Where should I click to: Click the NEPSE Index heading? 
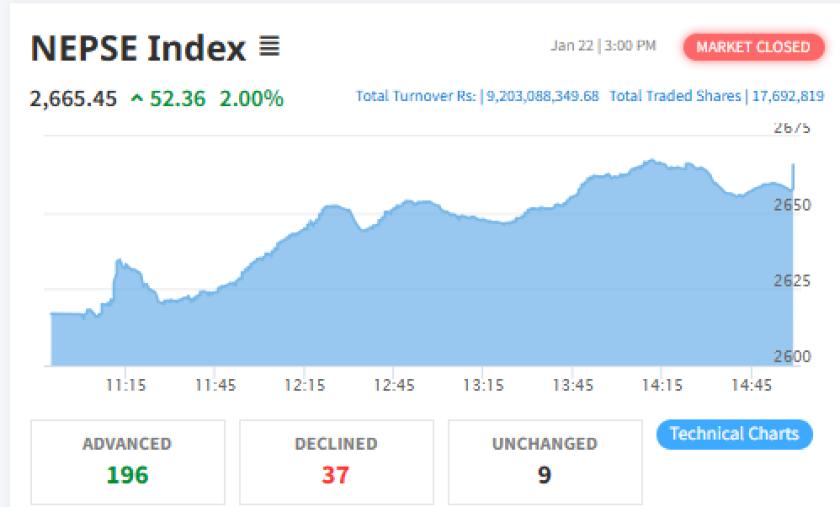(138, 48)
